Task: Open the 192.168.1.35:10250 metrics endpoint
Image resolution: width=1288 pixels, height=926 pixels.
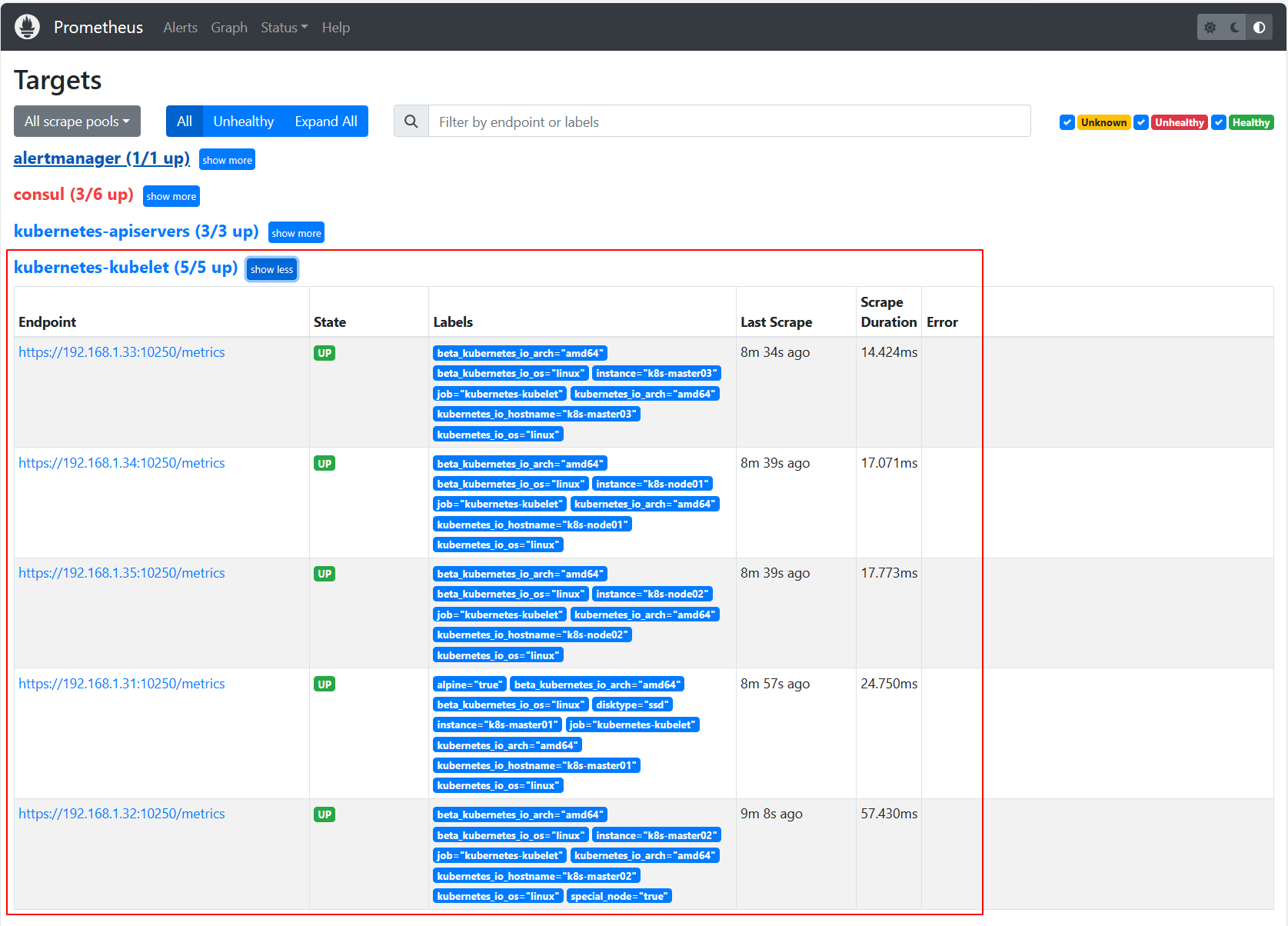Action: coord(121,573)
